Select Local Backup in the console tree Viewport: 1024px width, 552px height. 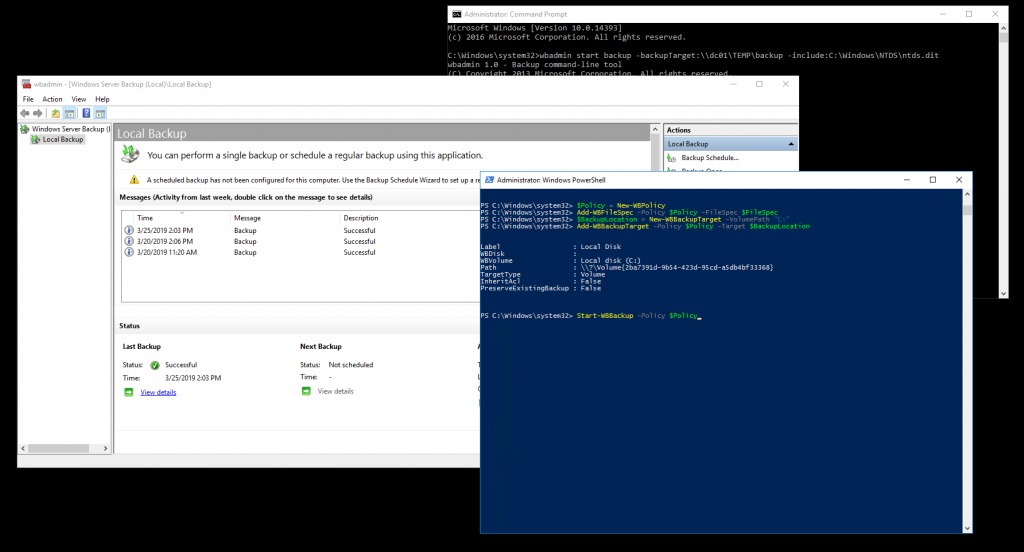(x=62, y=140)
